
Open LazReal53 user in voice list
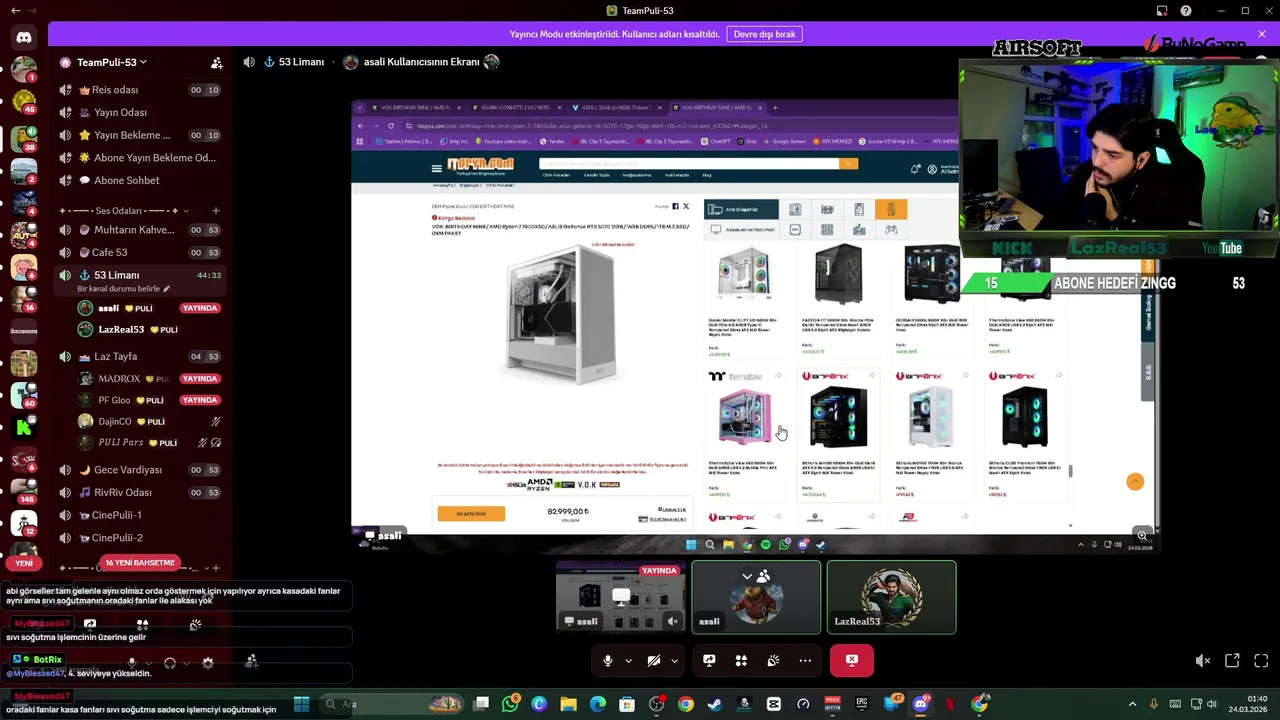[150, 330]
